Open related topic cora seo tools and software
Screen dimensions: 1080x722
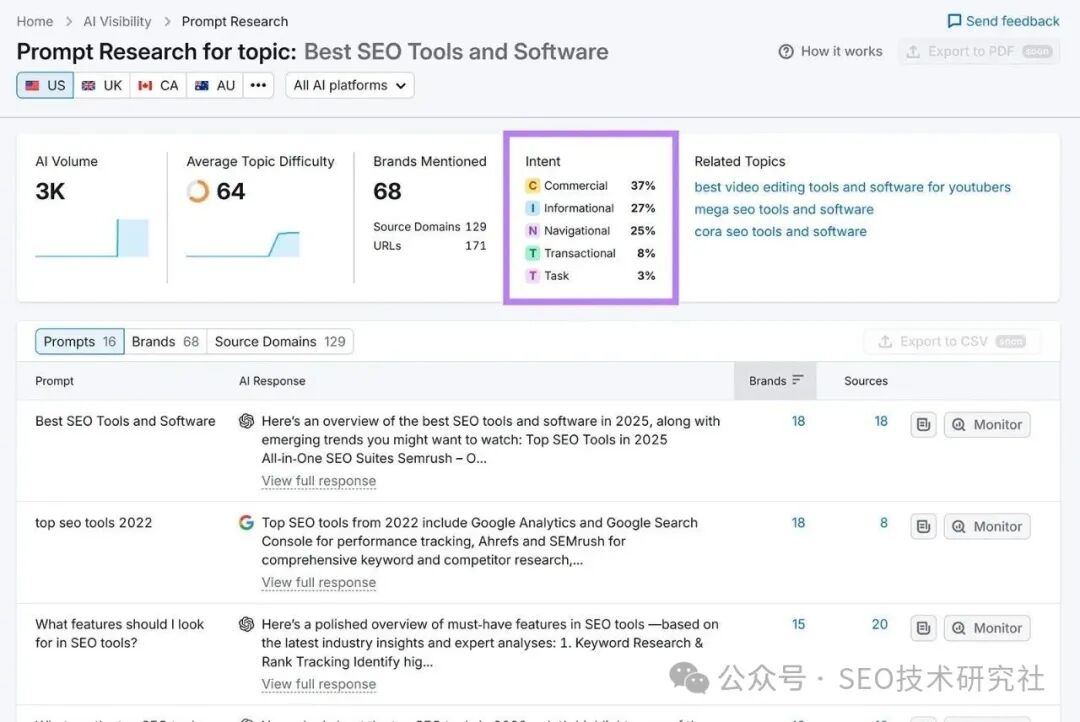point(780,231)
